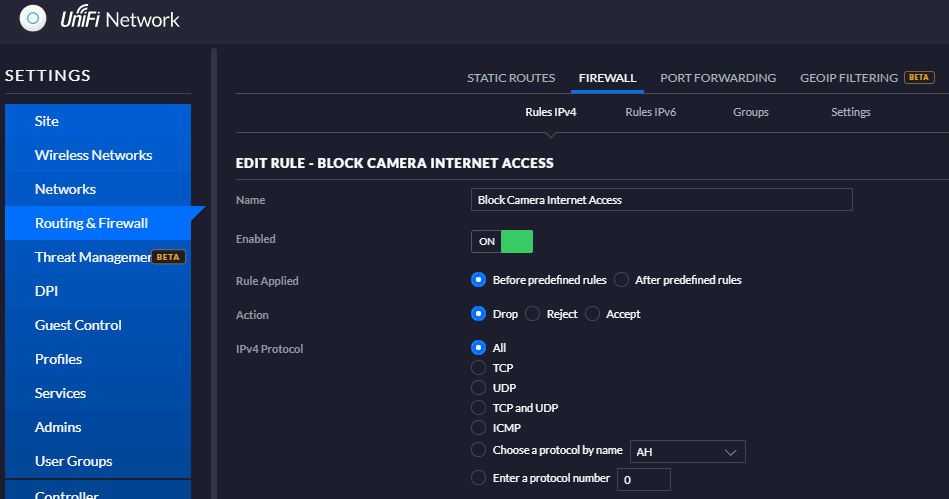949x499 pixels.
Task: Open the firewall Settings subtab
Action: coord(850,112)
